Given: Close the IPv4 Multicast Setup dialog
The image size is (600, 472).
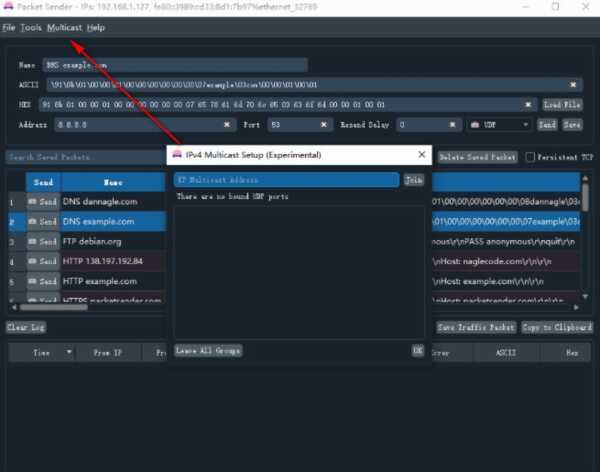Looking at the screenshot, I should tap(422, 155).
